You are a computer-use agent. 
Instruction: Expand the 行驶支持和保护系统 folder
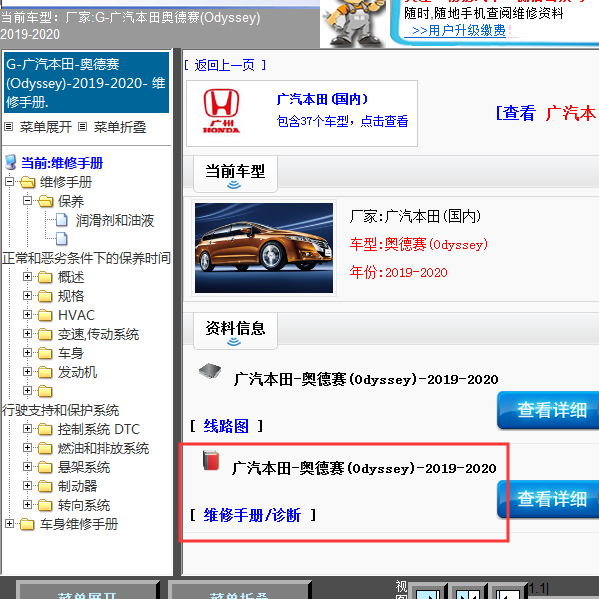click(28, 390)
